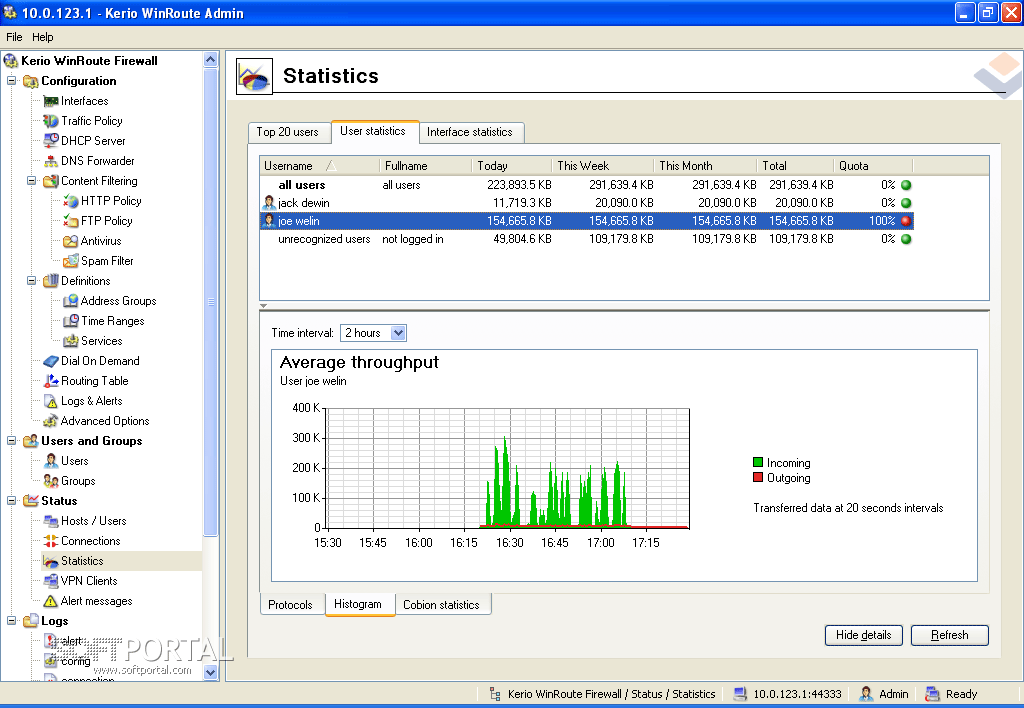1024x708 pixels.
Task: Sort by the Username column header
Action: (319, 166)
